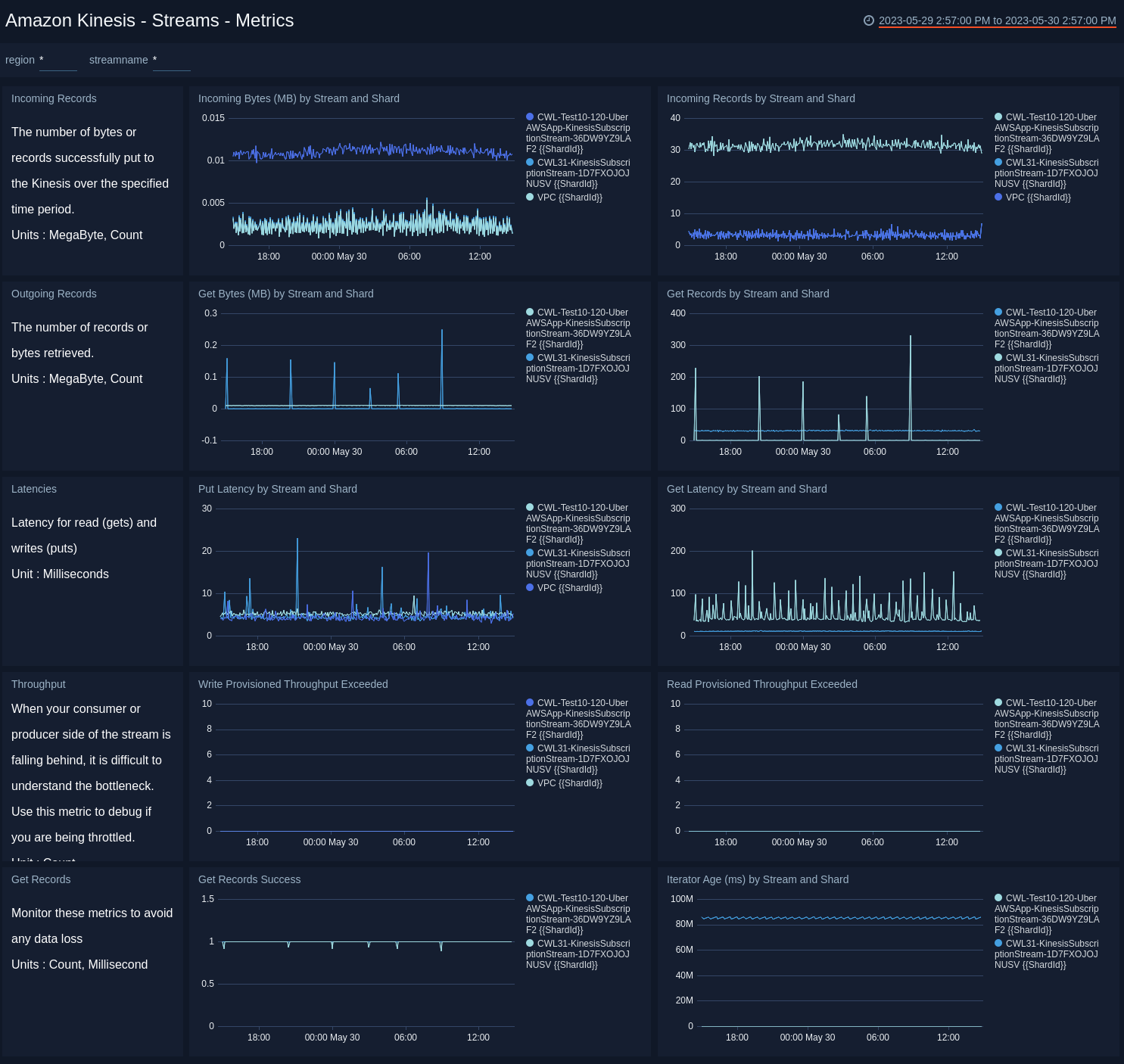Click the Get Records by Stream and Shard title
The width and height of the screenshot is (1124, 1064).
[748, 294]
